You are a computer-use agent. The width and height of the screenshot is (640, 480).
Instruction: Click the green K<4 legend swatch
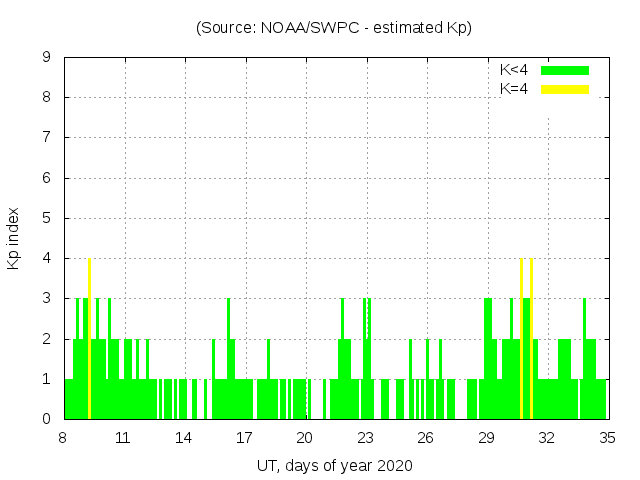pyautogui.click(x=565, y=70)
